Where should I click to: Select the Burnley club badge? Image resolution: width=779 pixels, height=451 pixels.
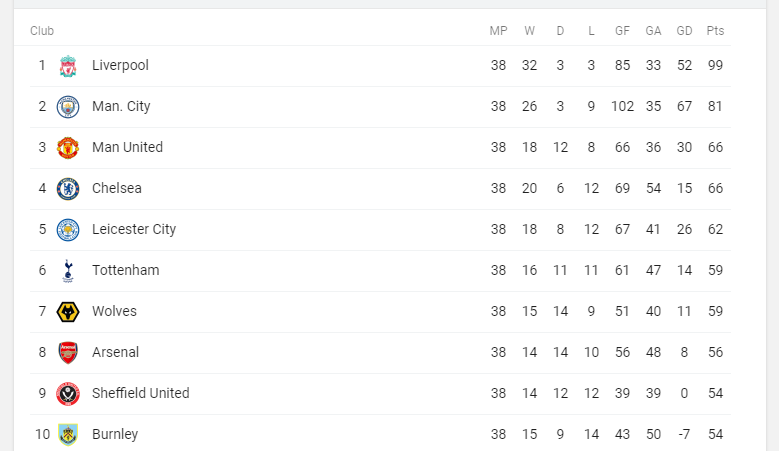click(x=68, y=435)
